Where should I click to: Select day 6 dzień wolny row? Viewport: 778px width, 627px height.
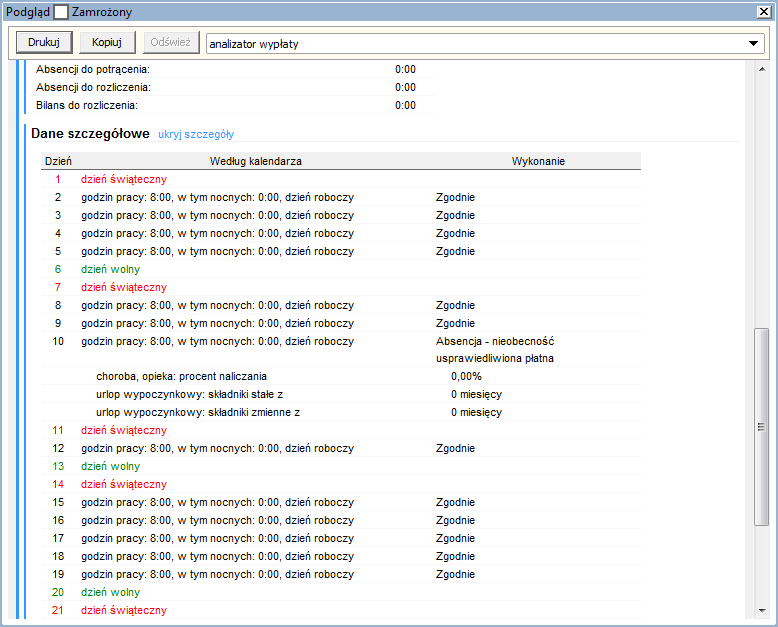[x=110, y=269]
